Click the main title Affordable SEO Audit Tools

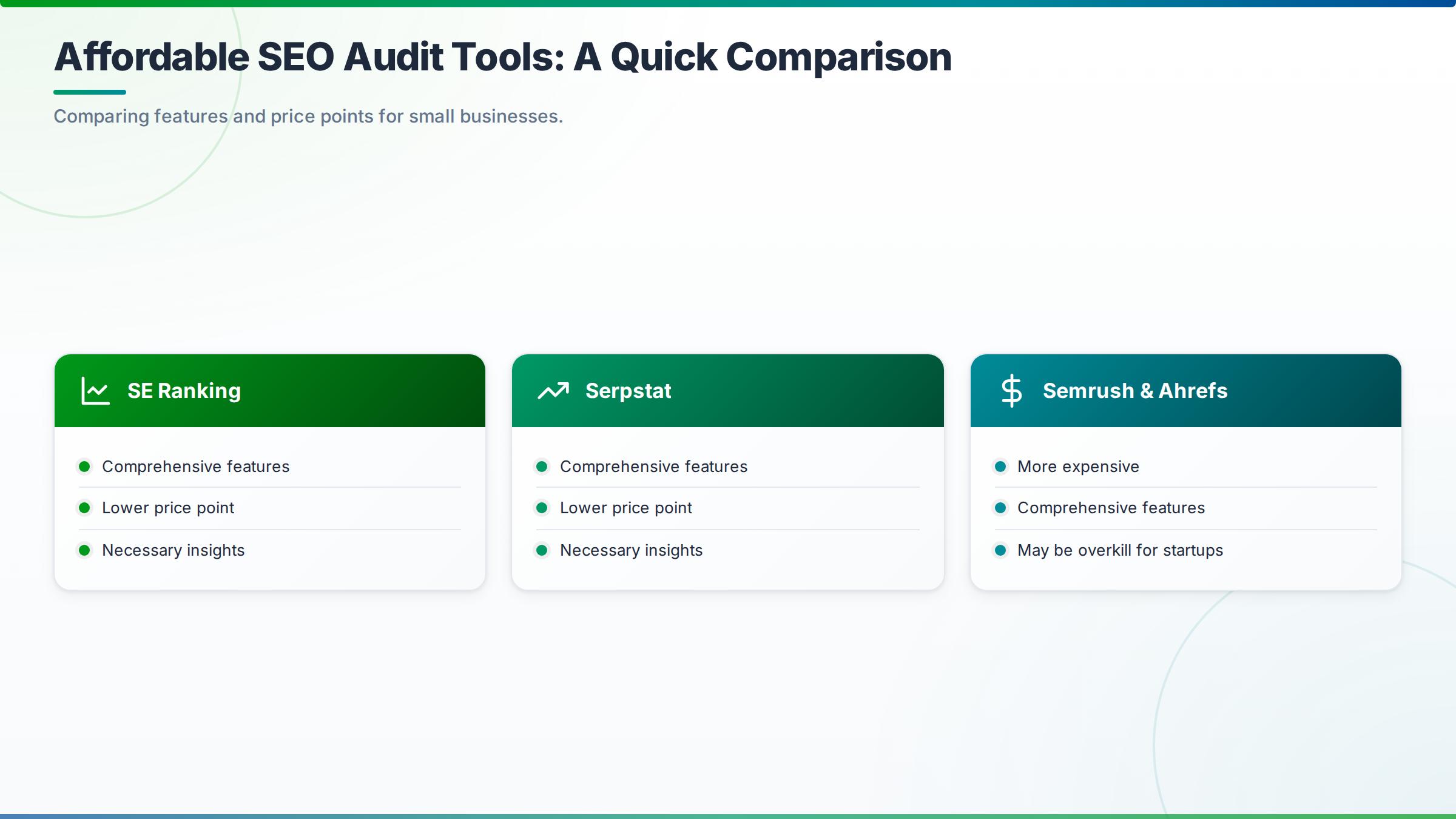point(502,58)
